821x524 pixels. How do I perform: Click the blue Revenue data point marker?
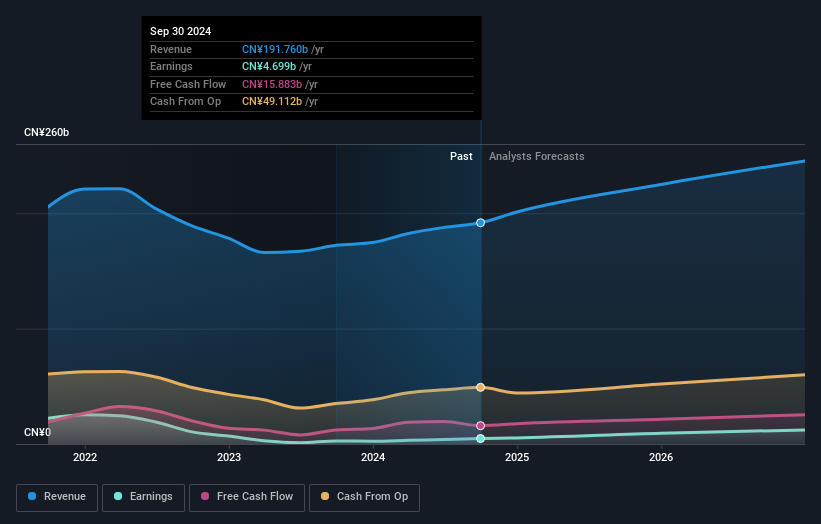480,223
